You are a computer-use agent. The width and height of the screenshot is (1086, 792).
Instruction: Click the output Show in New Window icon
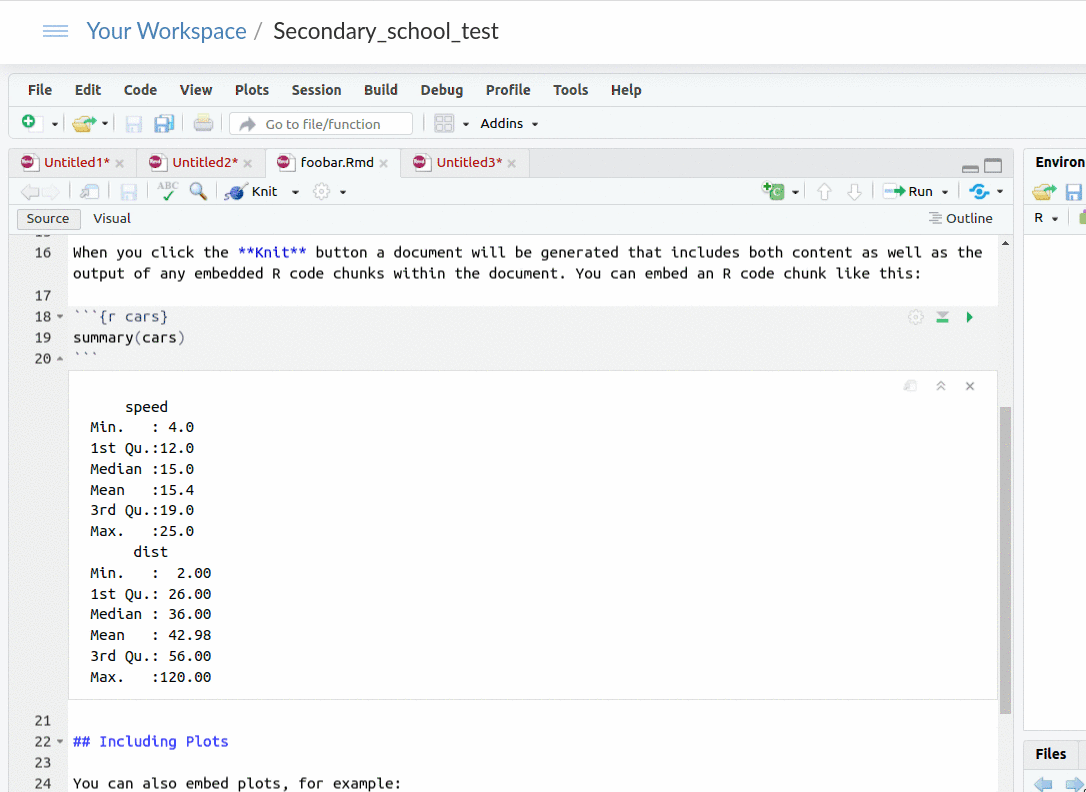pos(911,386)
